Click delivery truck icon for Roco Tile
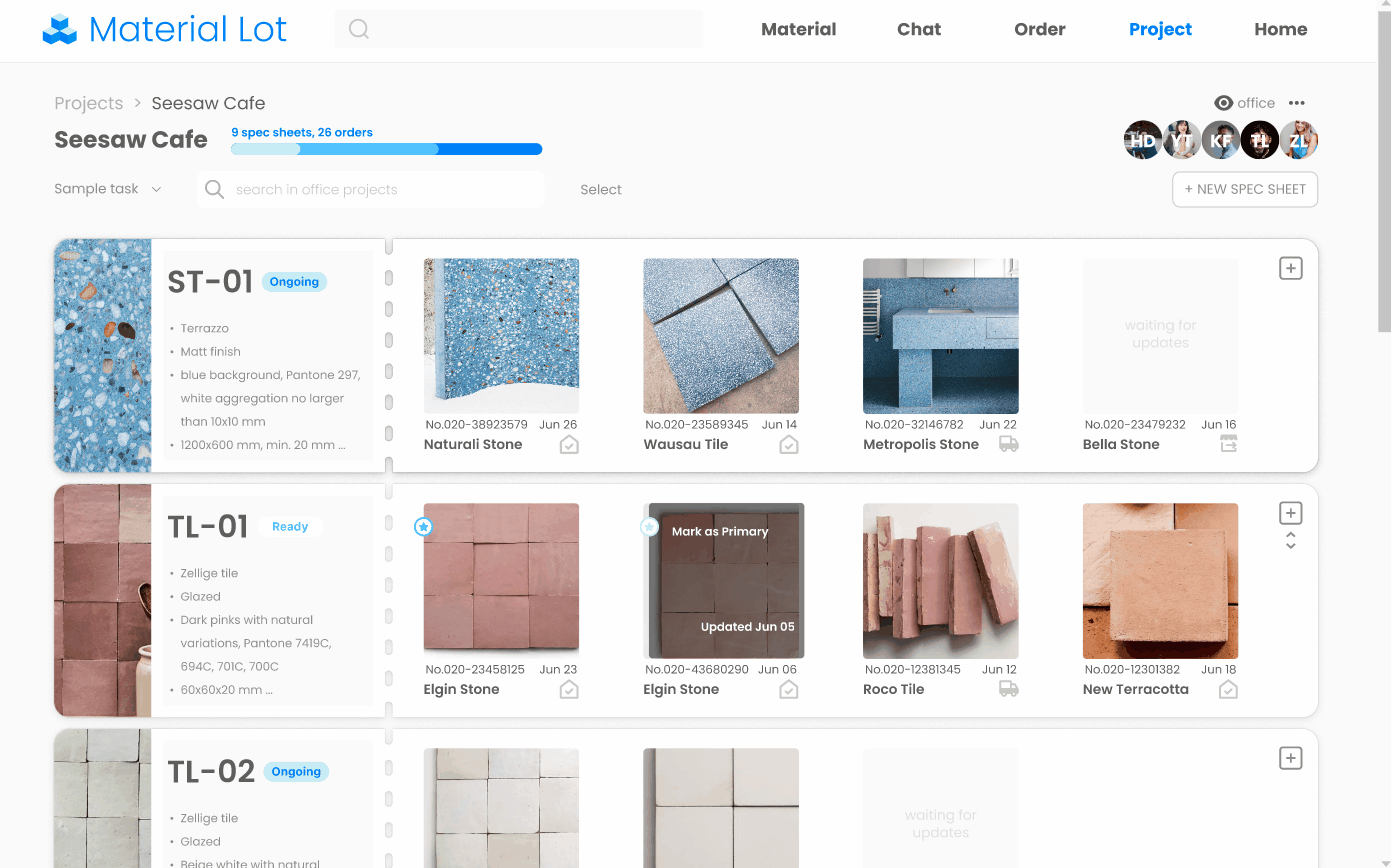1391x868 pixels. click(x=1009, y=690)
